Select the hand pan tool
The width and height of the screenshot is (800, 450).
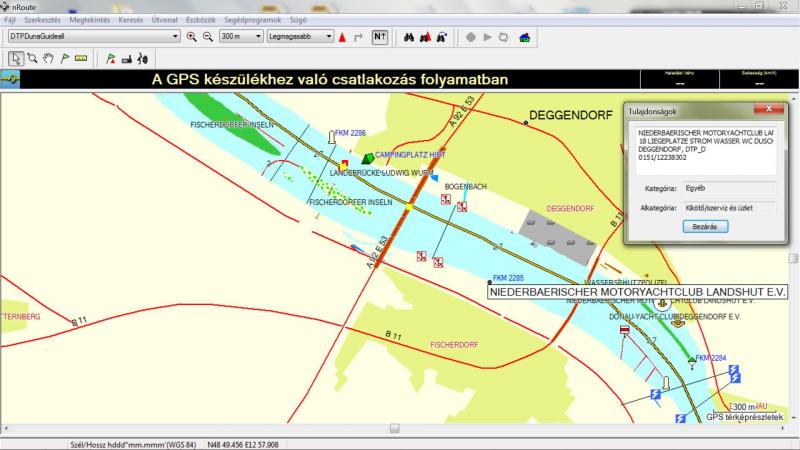48,59
